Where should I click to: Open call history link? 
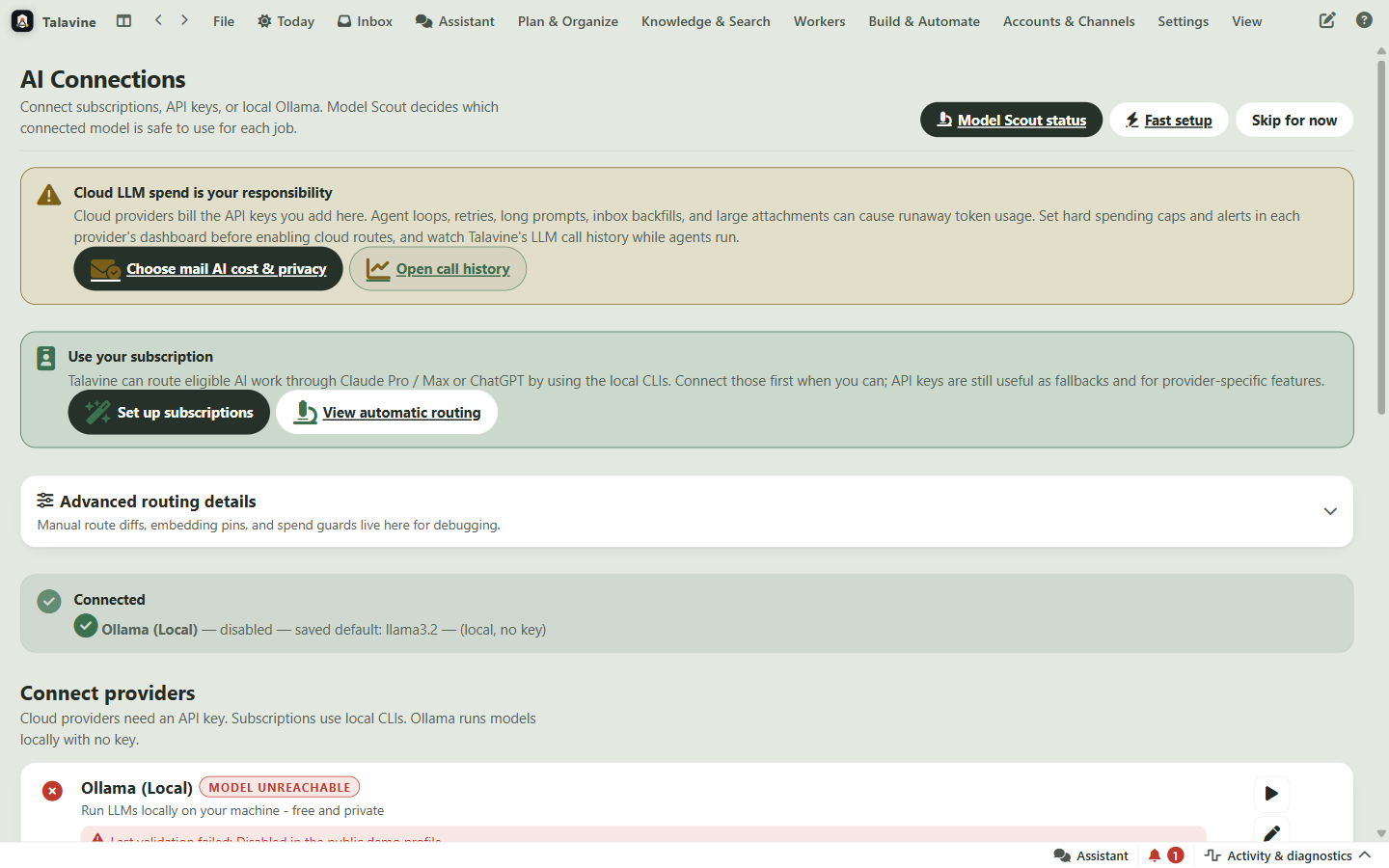[438, 268]
